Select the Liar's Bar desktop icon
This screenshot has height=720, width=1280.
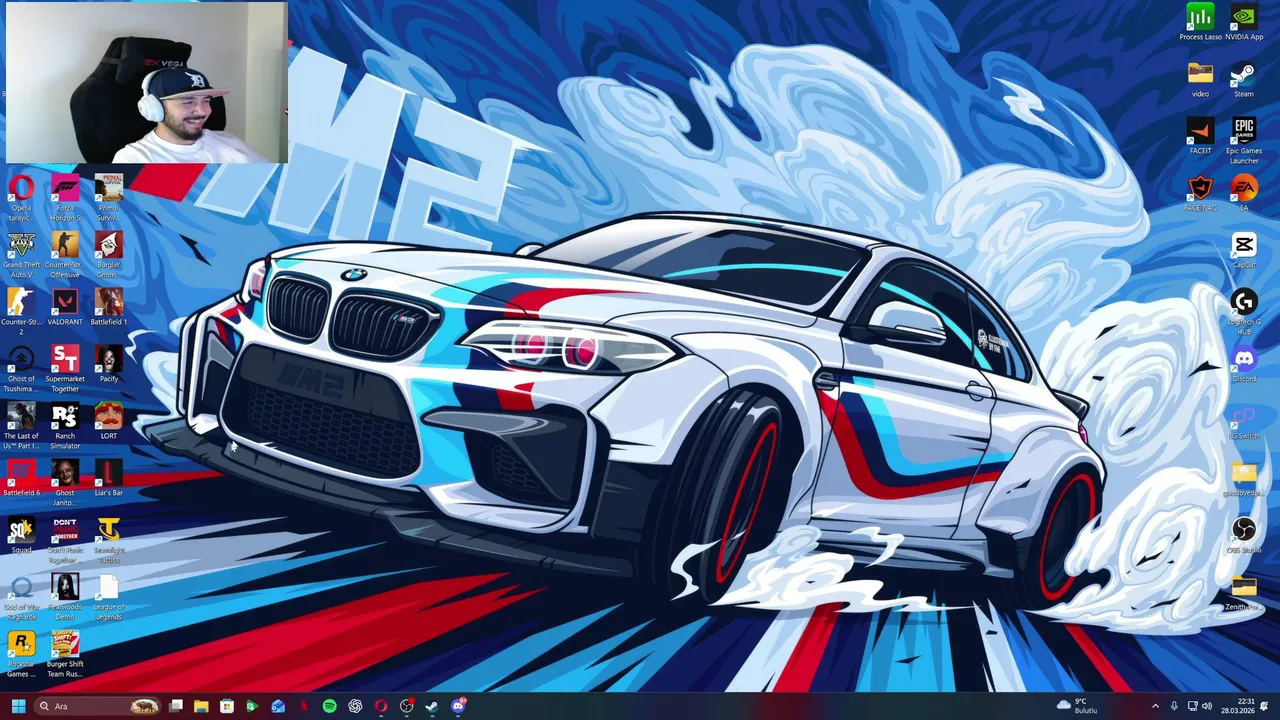click(x=109, y=478)
